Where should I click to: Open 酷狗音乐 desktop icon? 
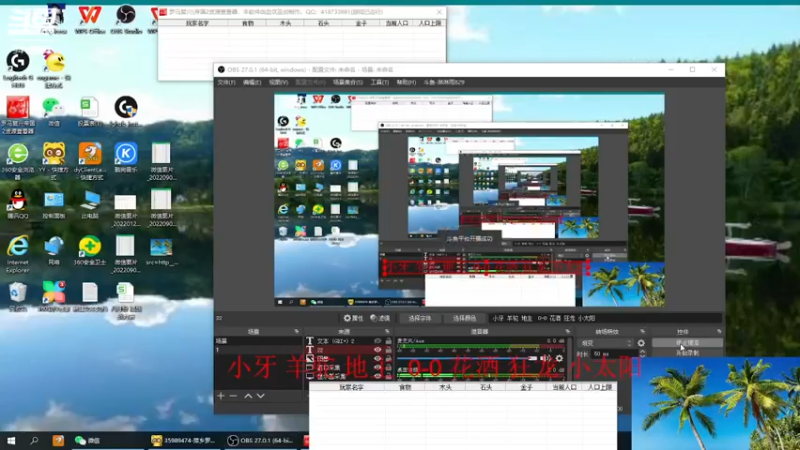coord(126,158)
